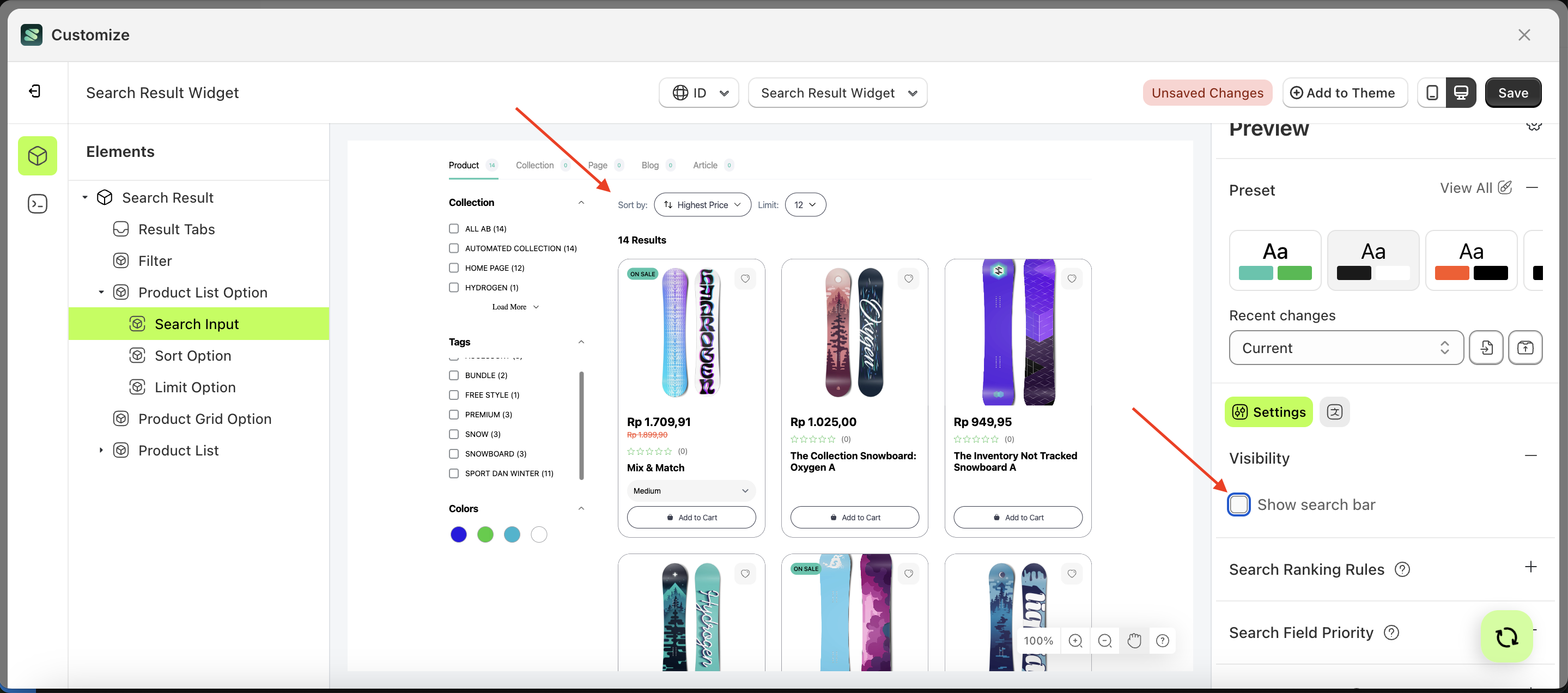Select the blue color swatch filter
Screen dimensions: 1568x693
[458, 534]
